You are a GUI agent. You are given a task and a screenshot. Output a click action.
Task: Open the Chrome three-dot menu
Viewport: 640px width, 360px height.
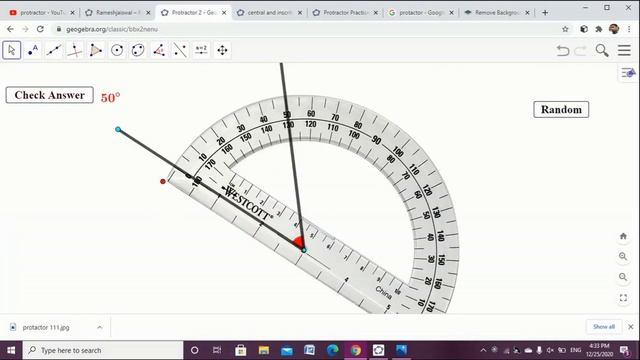(x=629, y=29)
